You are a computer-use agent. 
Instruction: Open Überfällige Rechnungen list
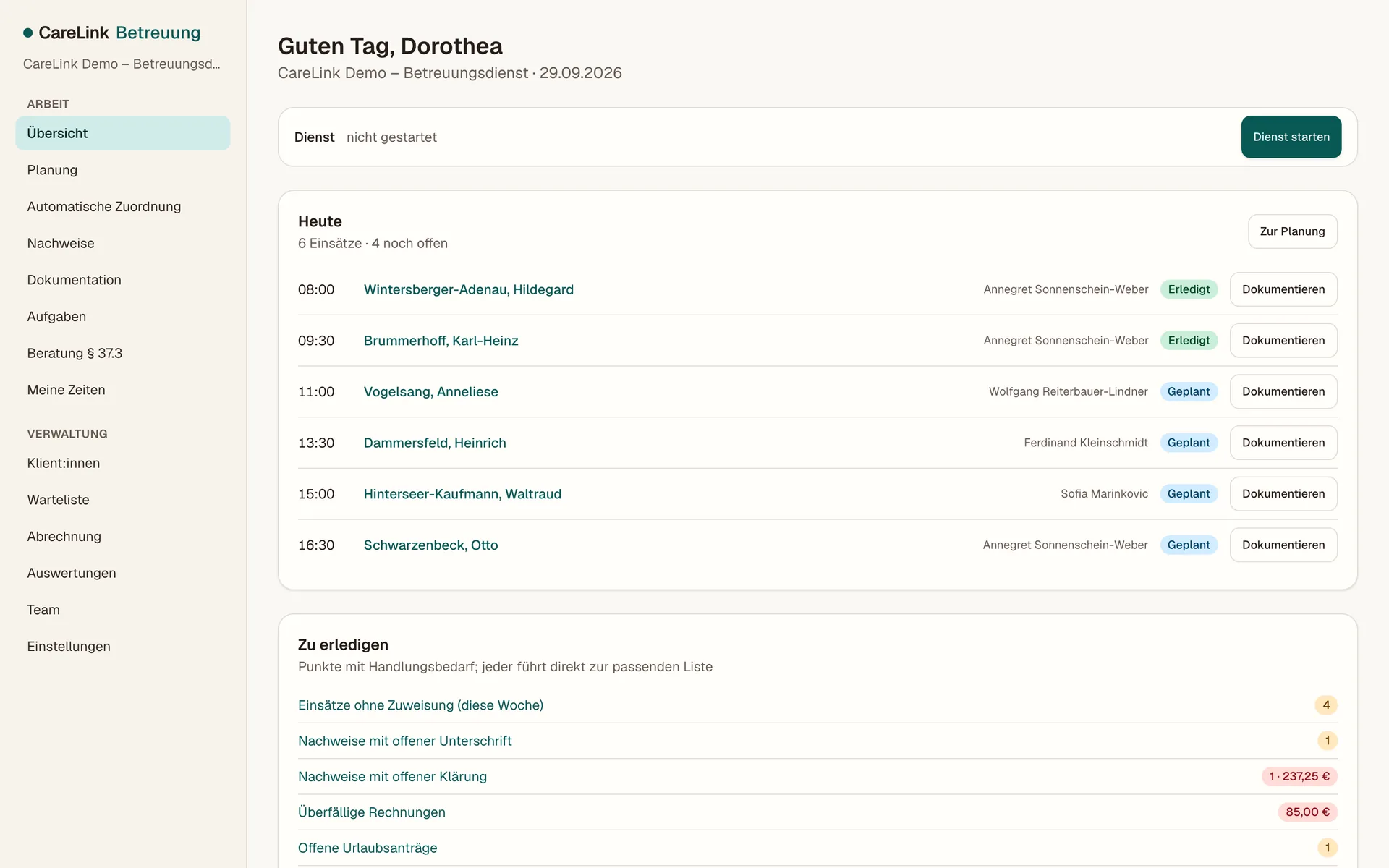[372, 812]
